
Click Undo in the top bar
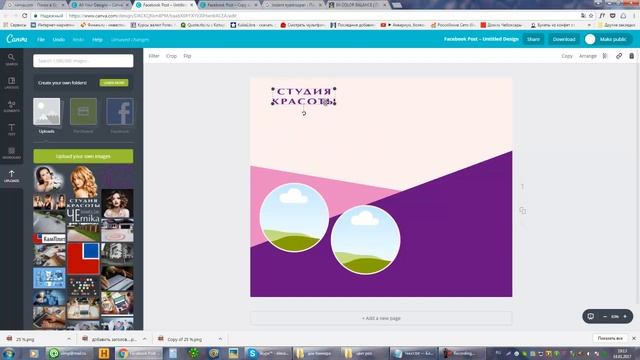(x=59, y=40)
